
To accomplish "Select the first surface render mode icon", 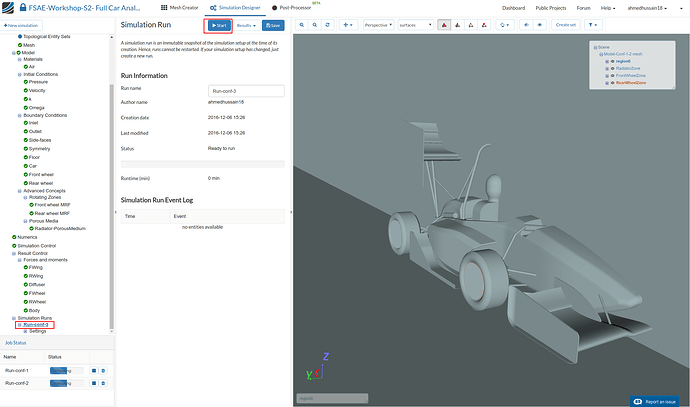I will [x=444, y=24].
